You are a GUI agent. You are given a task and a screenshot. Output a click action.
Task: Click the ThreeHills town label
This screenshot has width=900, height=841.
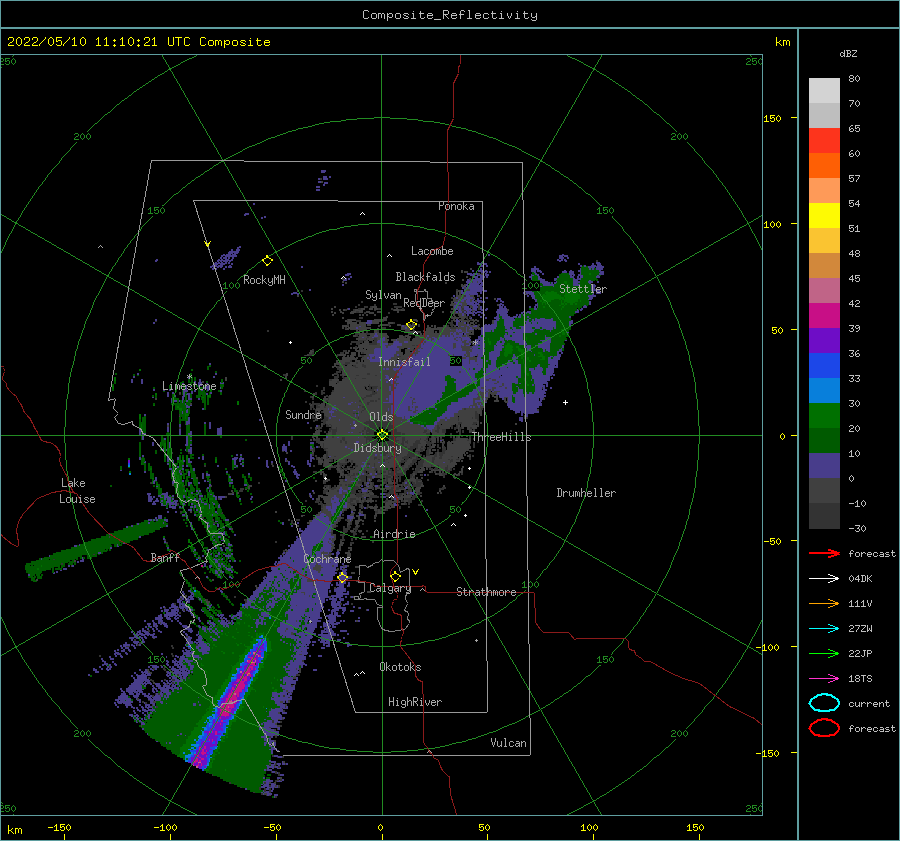coord(501,437)
